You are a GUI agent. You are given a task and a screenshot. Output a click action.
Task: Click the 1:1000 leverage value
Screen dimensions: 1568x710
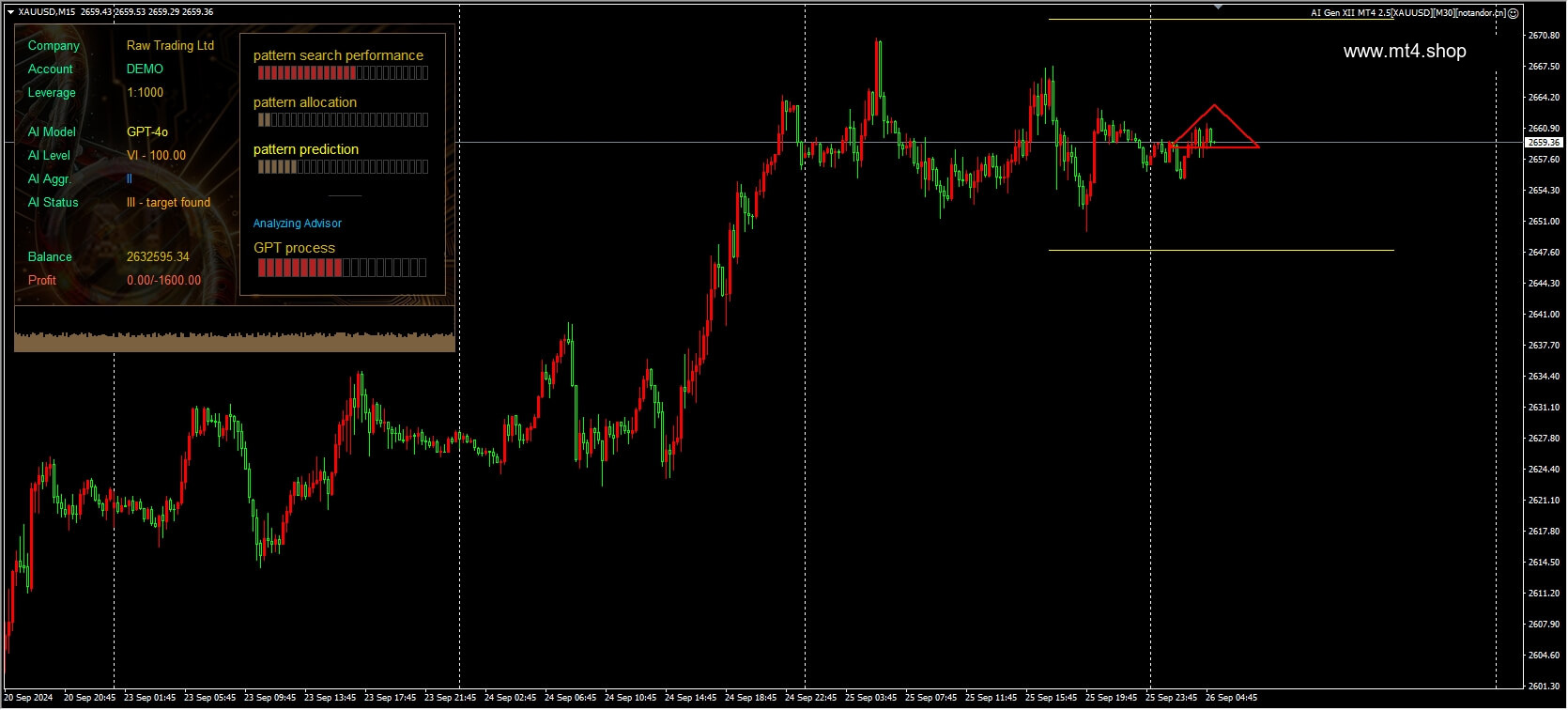coord(145,92)
